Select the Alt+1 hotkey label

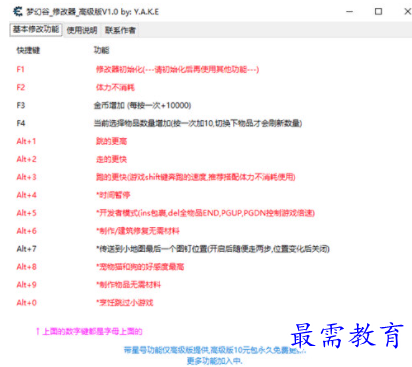[x=26, y=141]
